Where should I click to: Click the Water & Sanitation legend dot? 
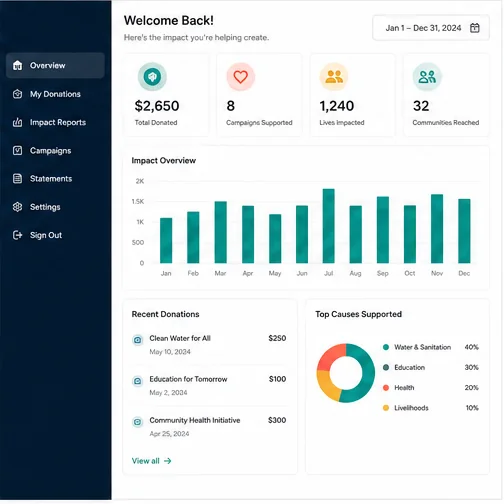point(386,347)
